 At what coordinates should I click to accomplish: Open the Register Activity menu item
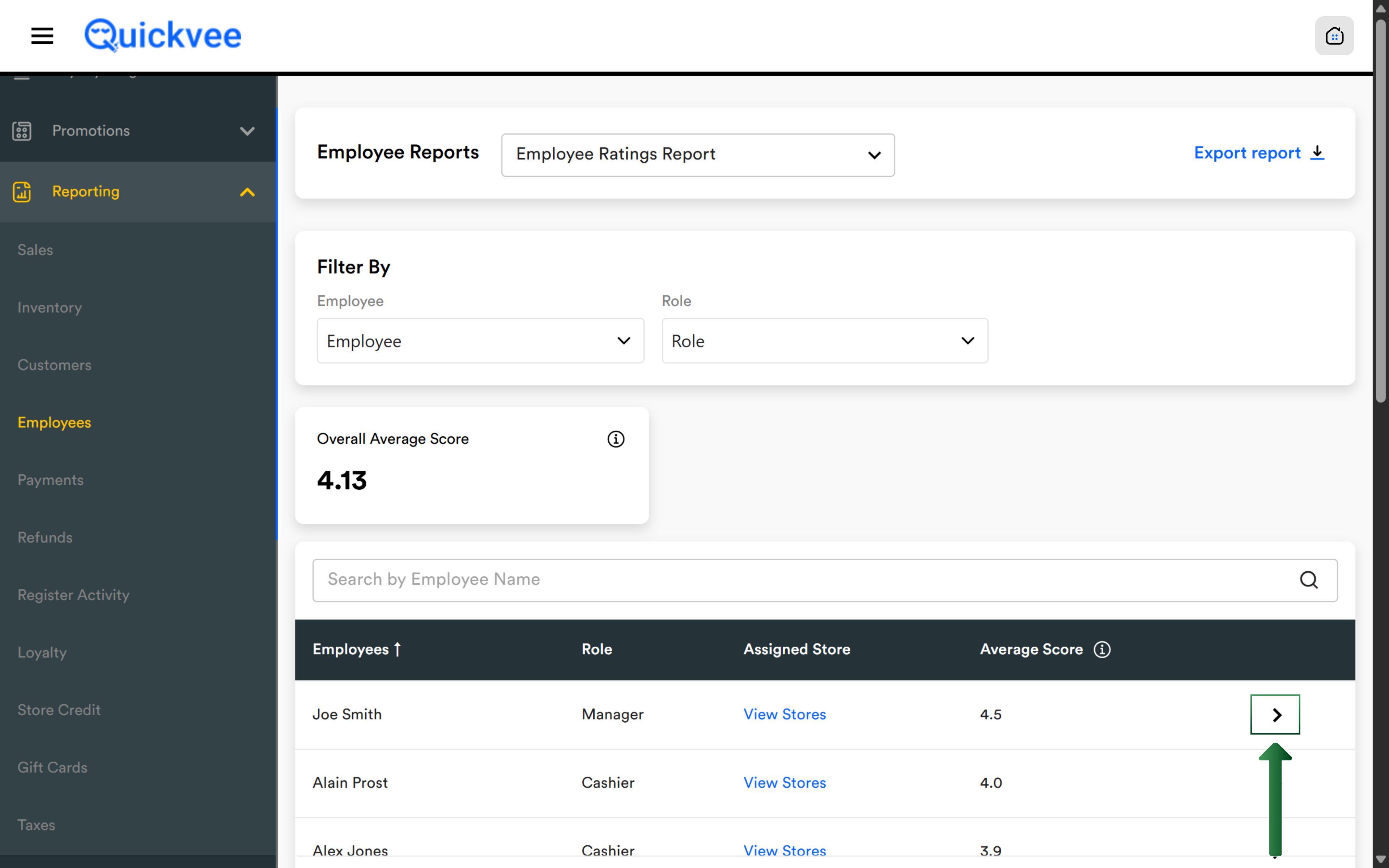click(73, 595)
